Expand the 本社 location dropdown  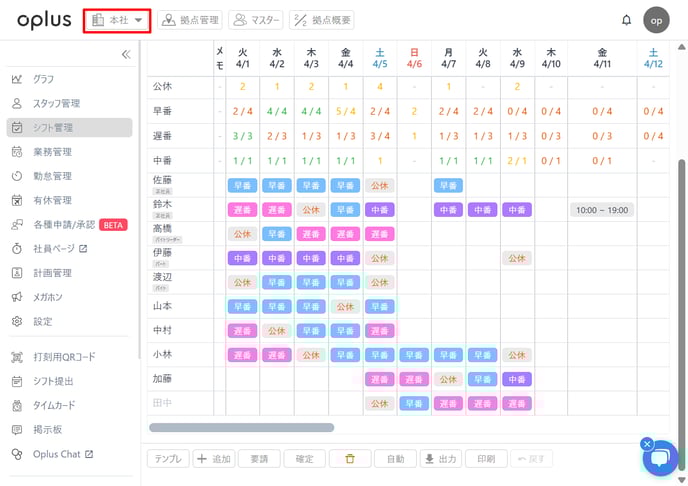117,20
